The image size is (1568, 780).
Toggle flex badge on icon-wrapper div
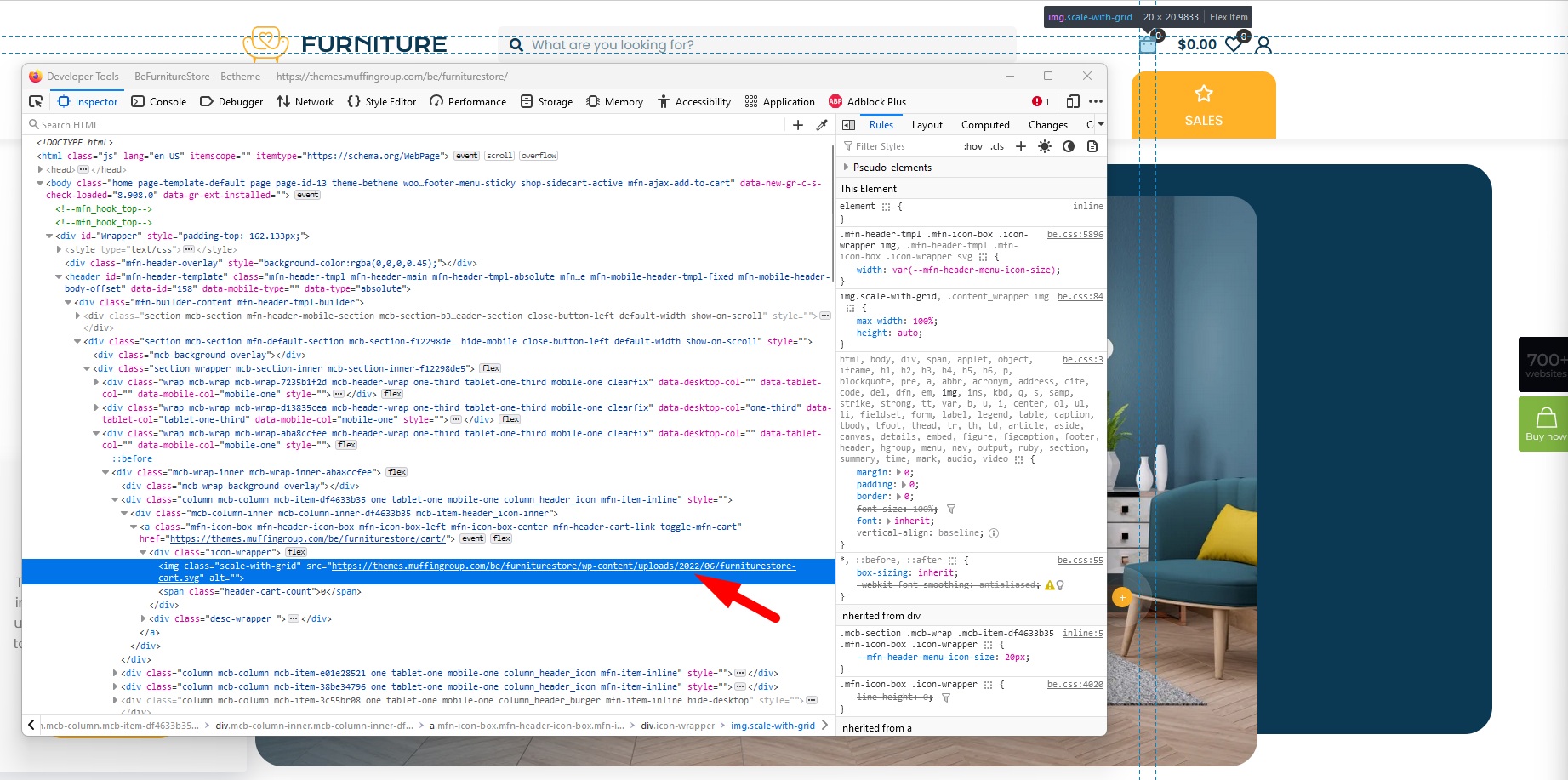[297, 552]
